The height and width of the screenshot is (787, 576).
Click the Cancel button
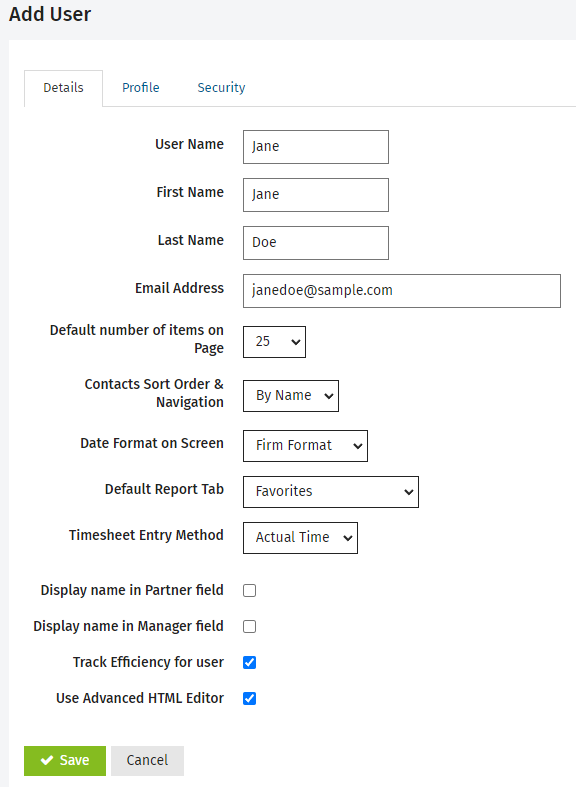pos(148,760)
